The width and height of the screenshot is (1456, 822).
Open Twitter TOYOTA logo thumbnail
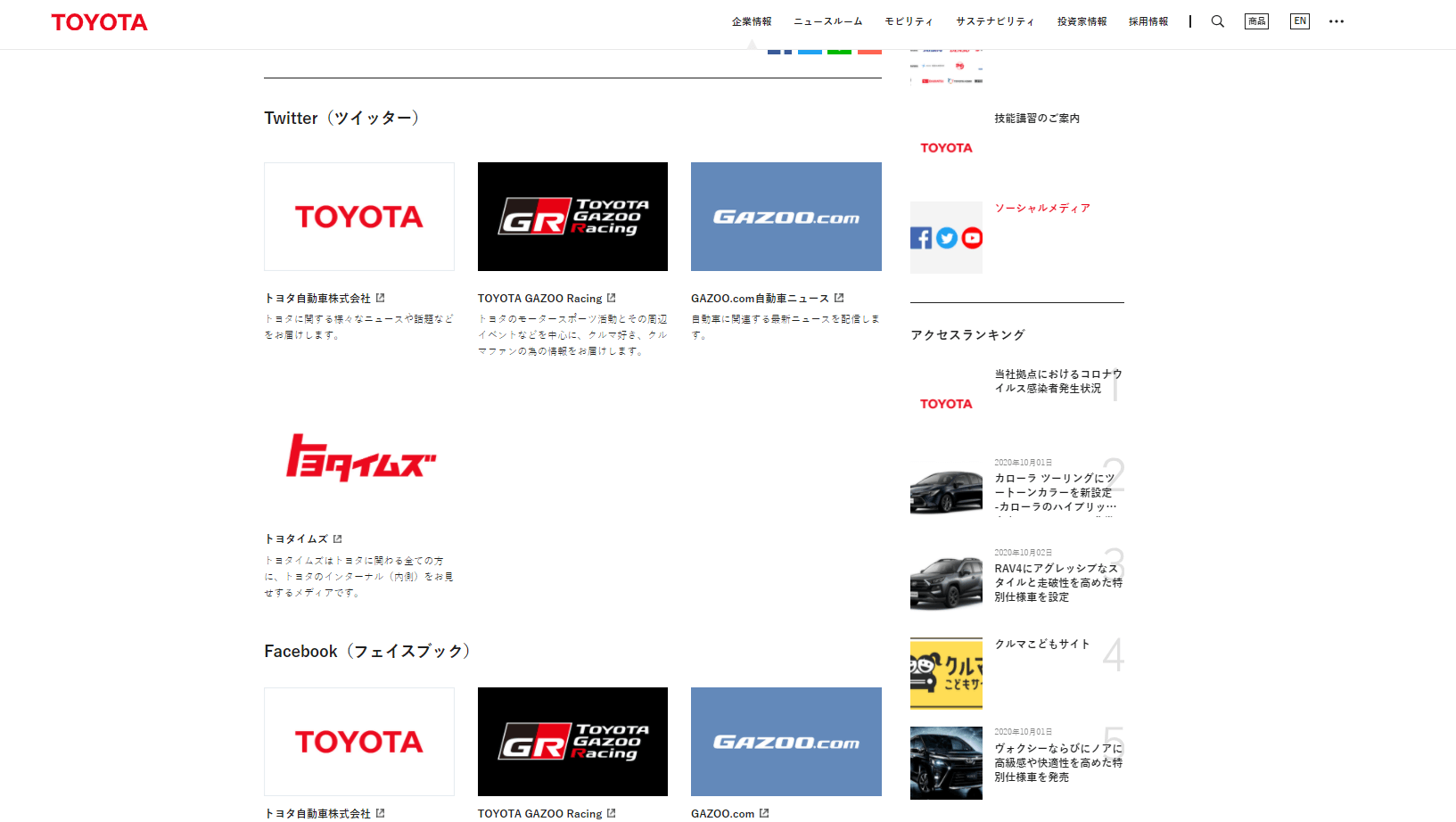pos(359,217)
